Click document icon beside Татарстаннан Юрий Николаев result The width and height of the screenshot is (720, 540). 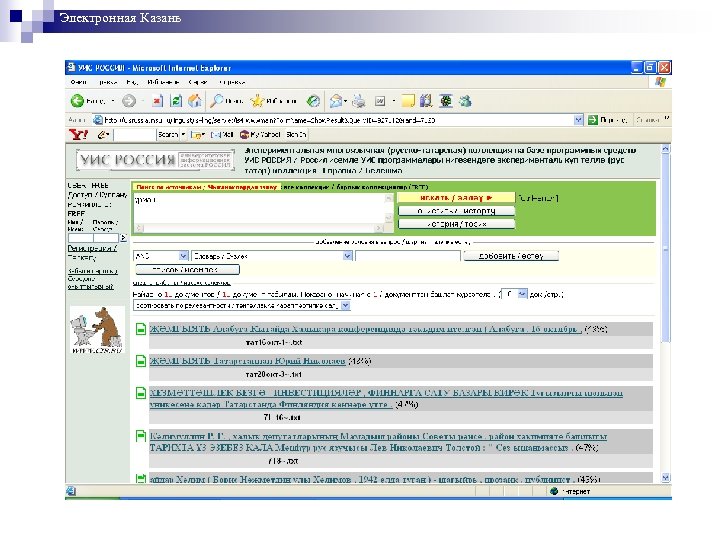(x=141, y=361)
